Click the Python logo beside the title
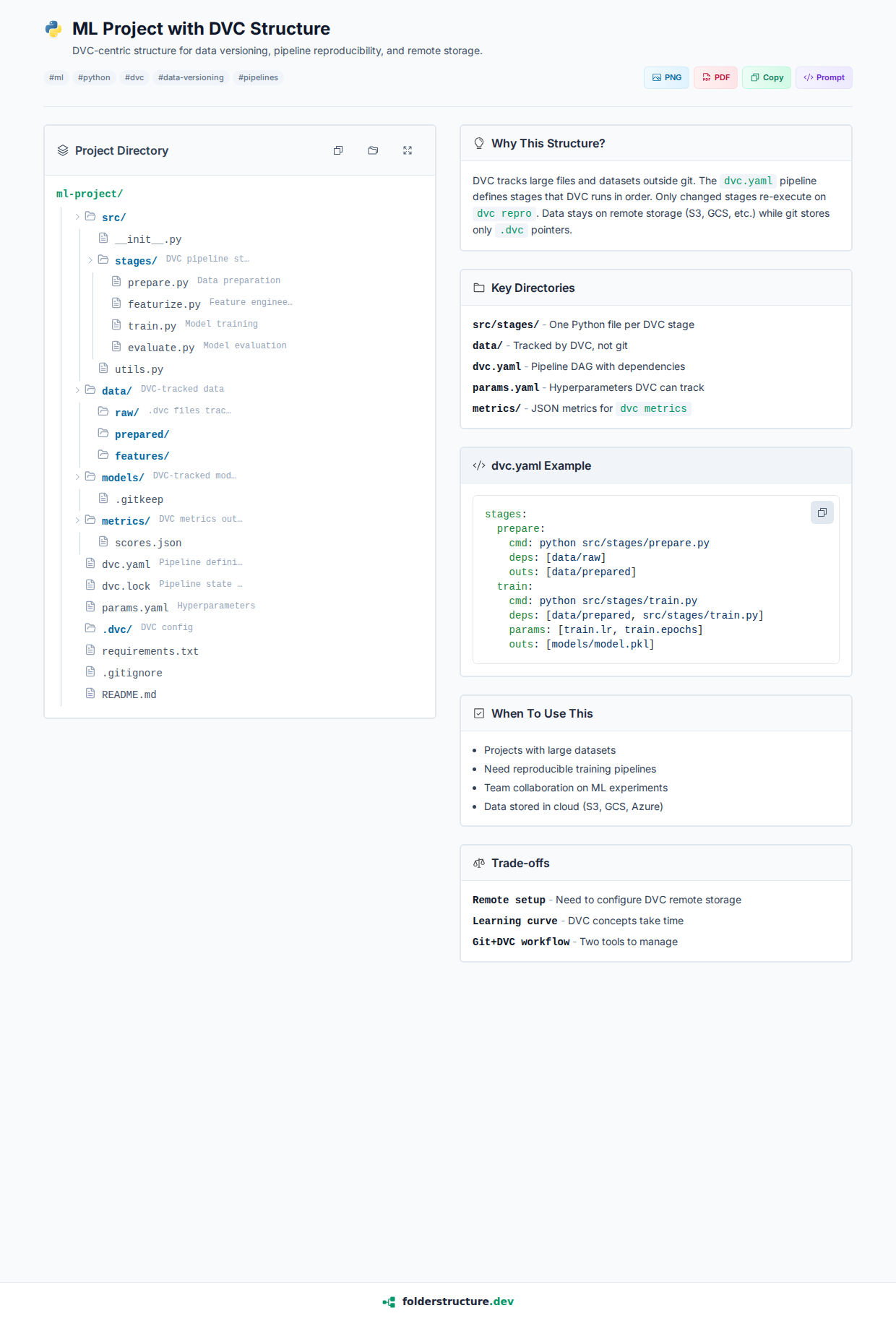The width and height of the screenshot is (896, 1321). (53, 29)
